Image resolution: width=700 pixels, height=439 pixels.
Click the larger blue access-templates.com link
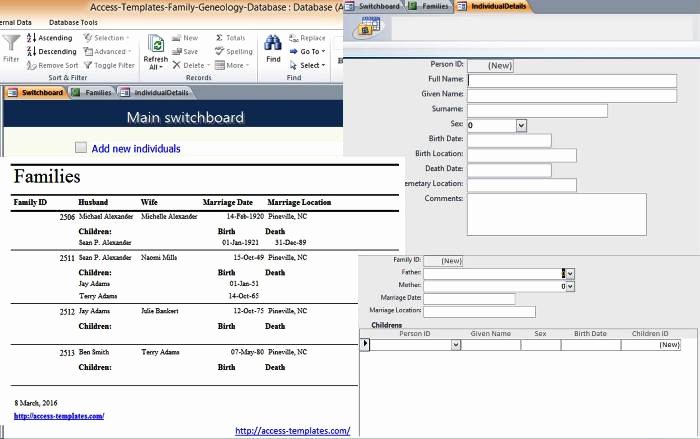[x=292, y=431]
